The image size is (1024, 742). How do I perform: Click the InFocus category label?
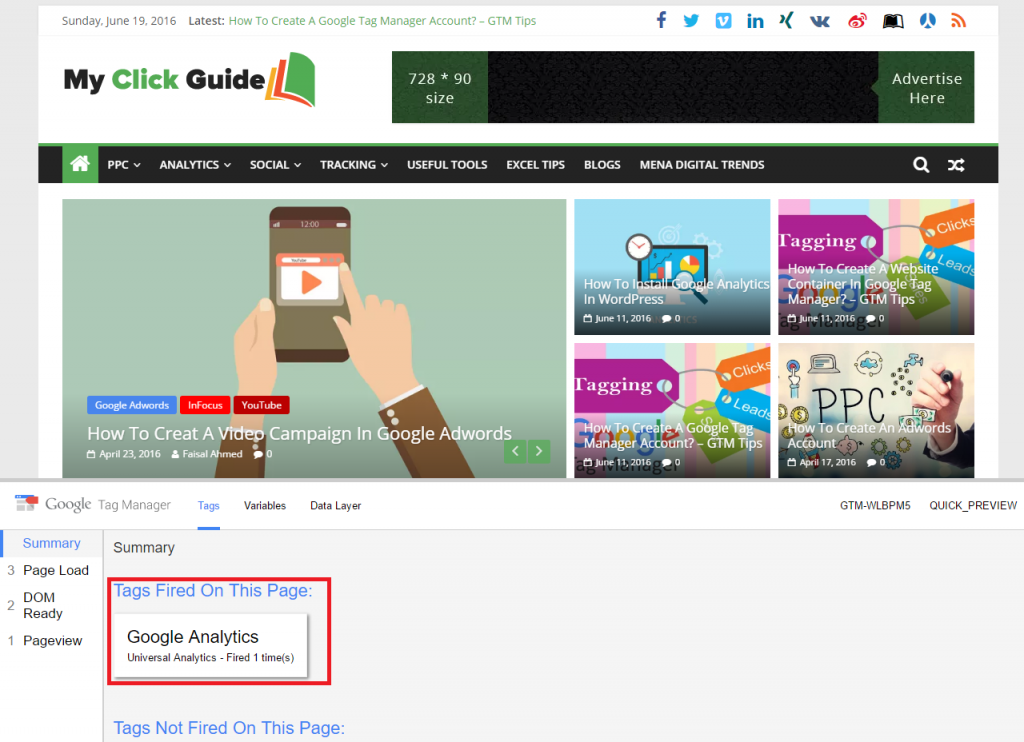(205, 405)
